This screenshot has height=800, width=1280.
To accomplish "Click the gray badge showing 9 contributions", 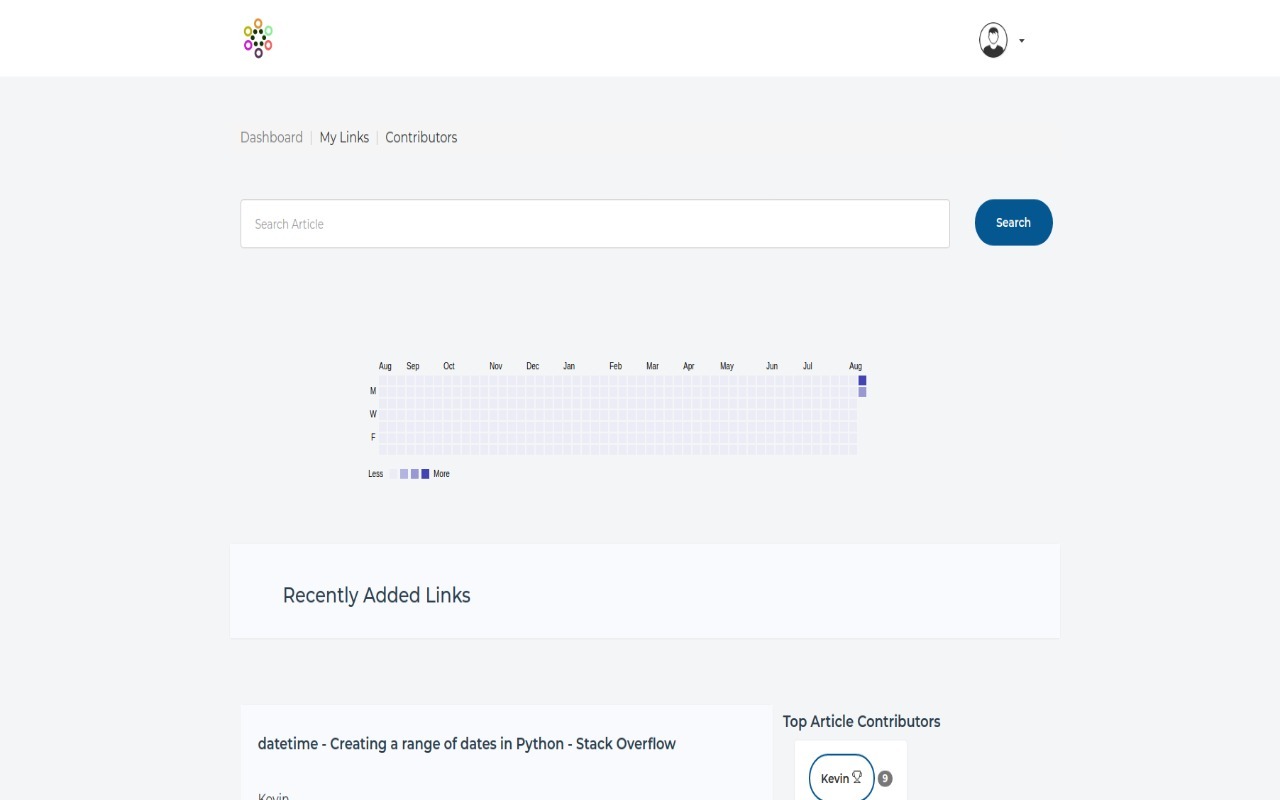I will [884, 777].
